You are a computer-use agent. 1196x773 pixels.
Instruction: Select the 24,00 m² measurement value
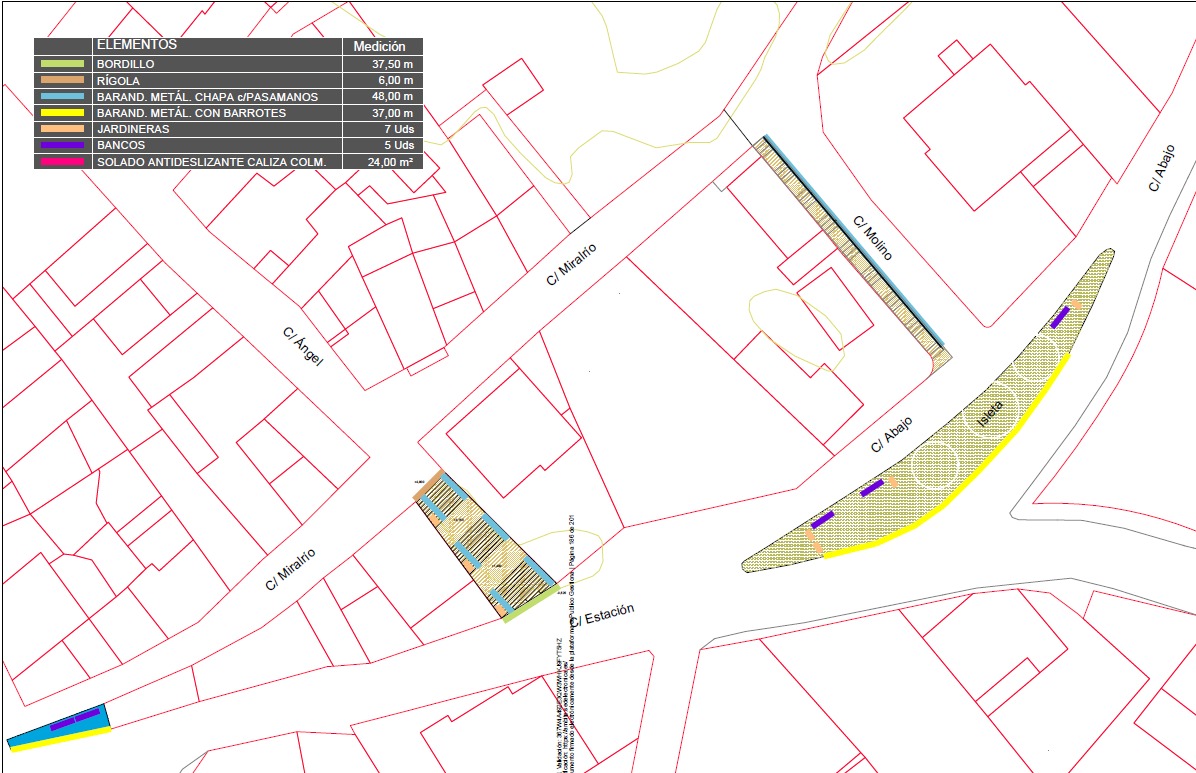pyautogui.click(x=391, y=162)
